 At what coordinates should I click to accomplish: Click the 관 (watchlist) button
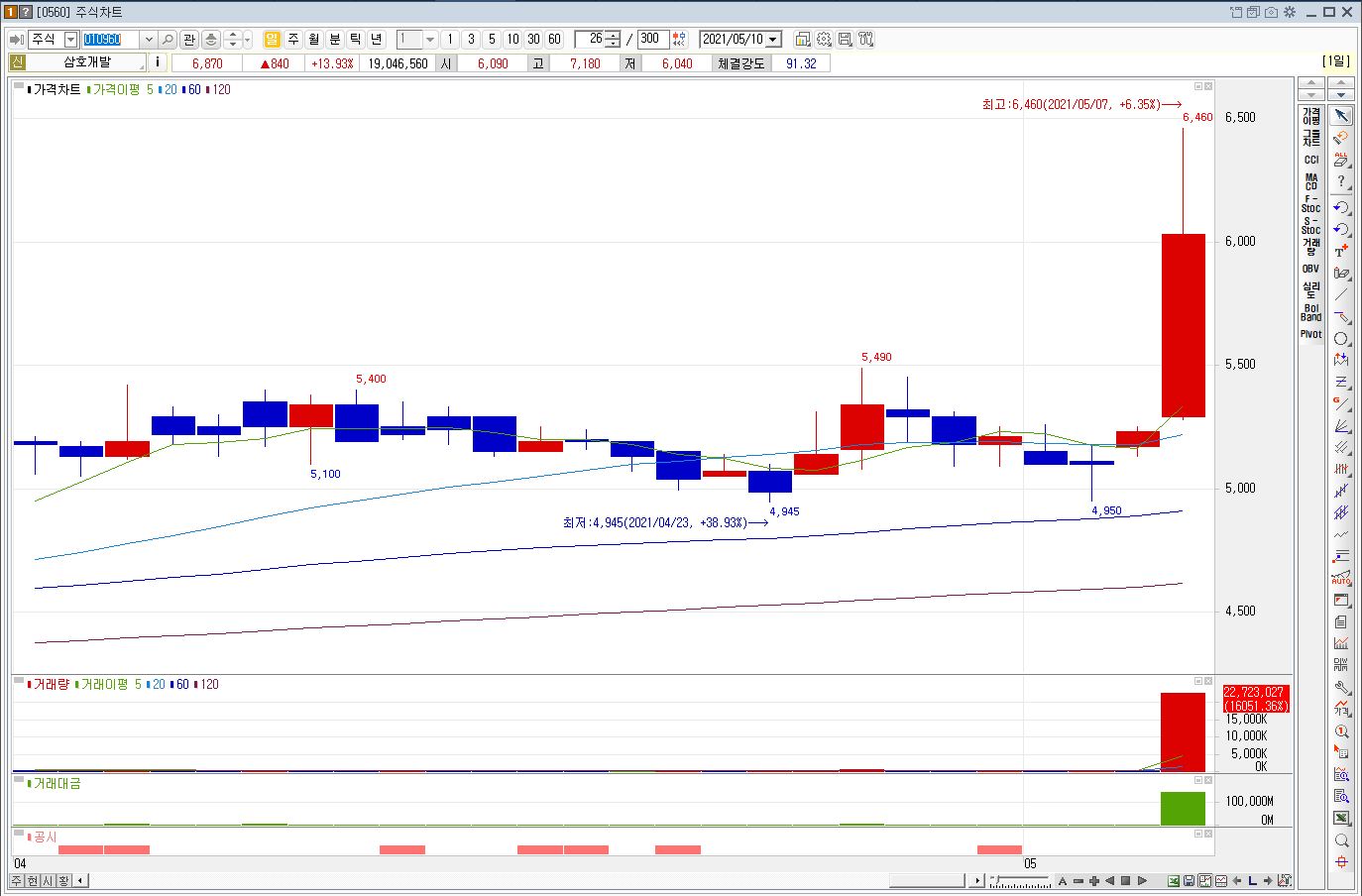click(189, 40)
